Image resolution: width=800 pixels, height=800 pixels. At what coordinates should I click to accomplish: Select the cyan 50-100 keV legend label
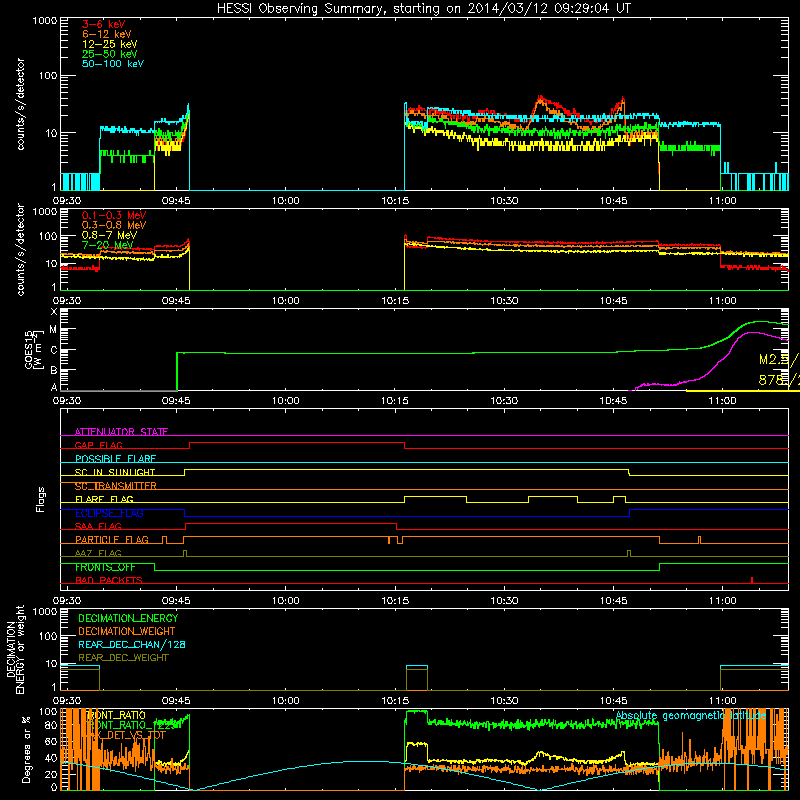click(113, 64)
